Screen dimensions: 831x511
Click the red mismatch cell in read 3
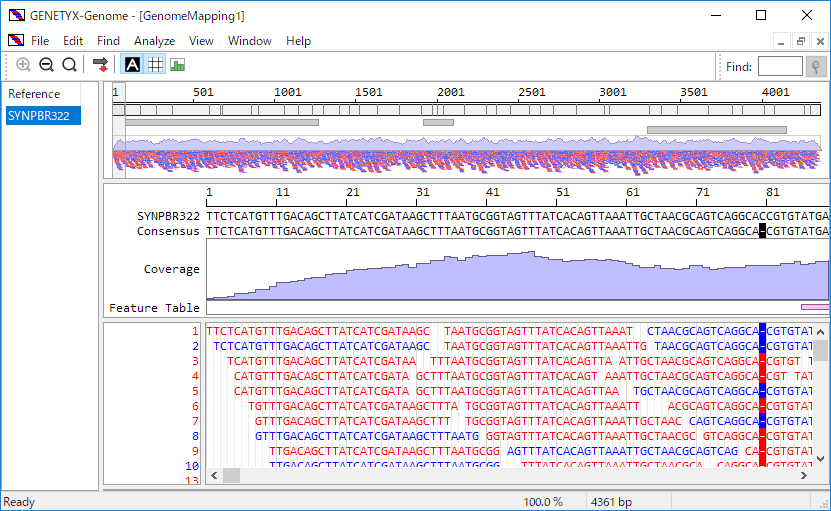(x=762, y=361)
